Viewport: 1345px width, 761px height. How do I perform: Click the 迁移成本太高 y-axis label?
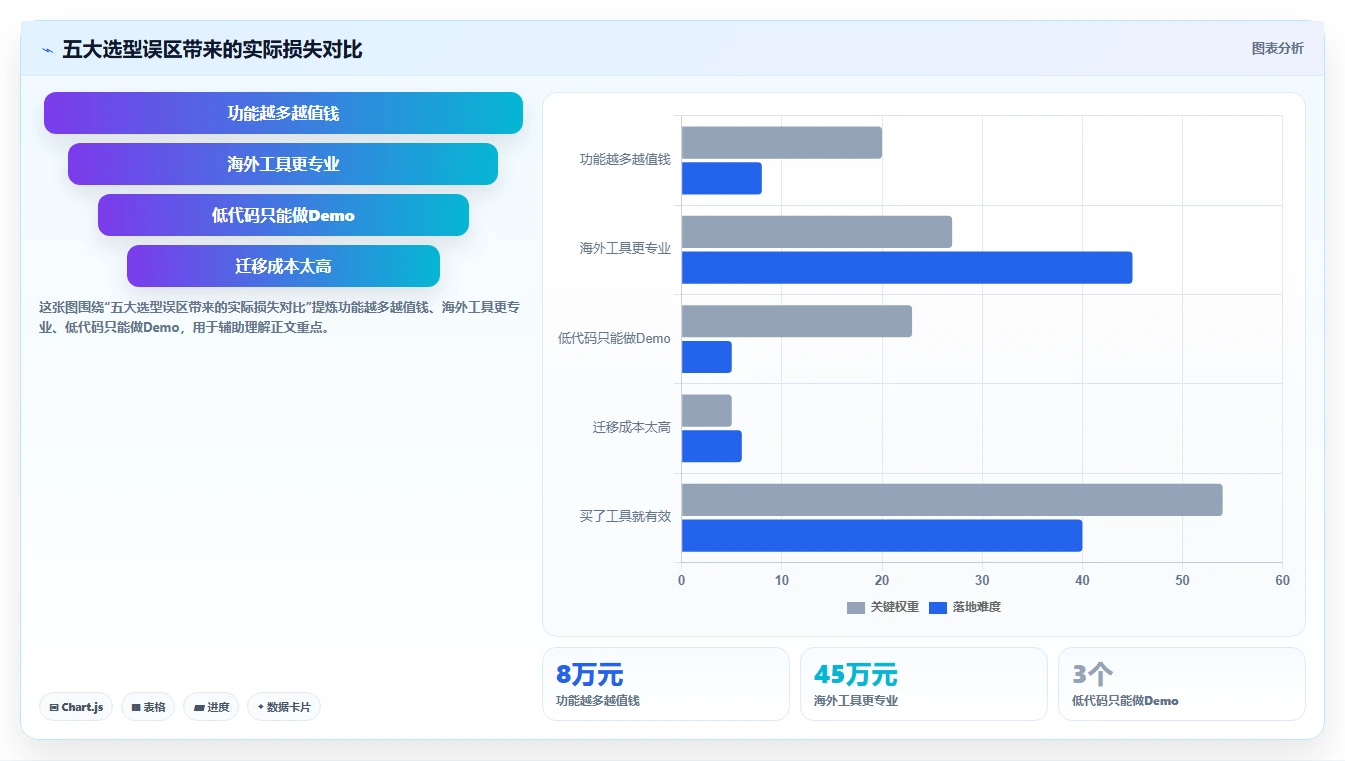[631, 427]
